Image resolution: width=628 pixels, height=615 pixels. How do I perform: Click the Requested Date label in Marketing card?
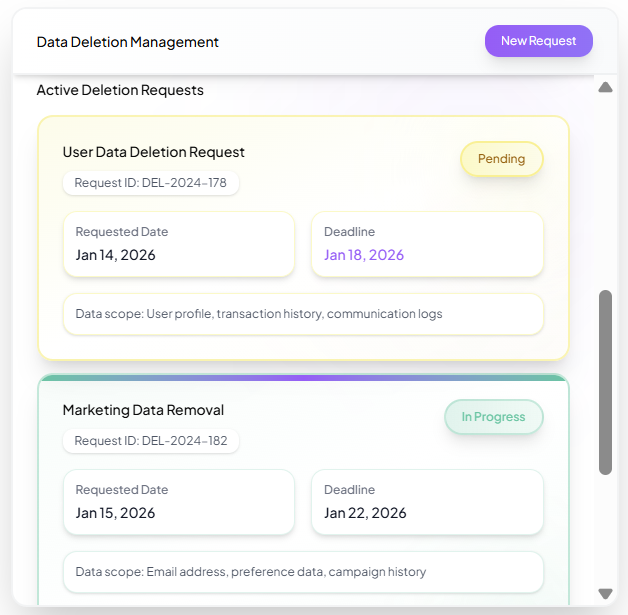[122, 490]
